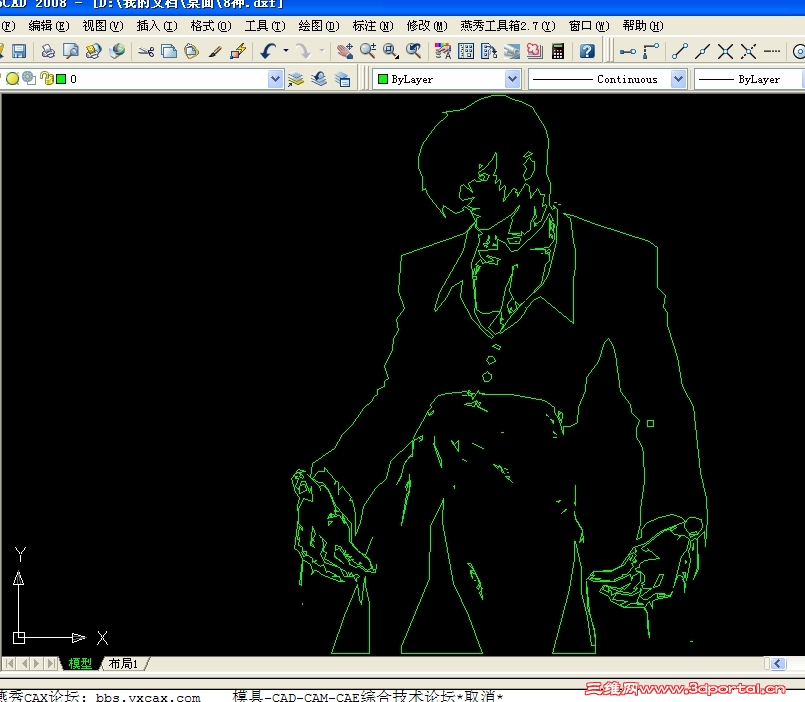This screenshot has width=805, height=702.
Task: Select the Apparent Intersection snap
Action: pyautogui.click(x=748, y=51)
